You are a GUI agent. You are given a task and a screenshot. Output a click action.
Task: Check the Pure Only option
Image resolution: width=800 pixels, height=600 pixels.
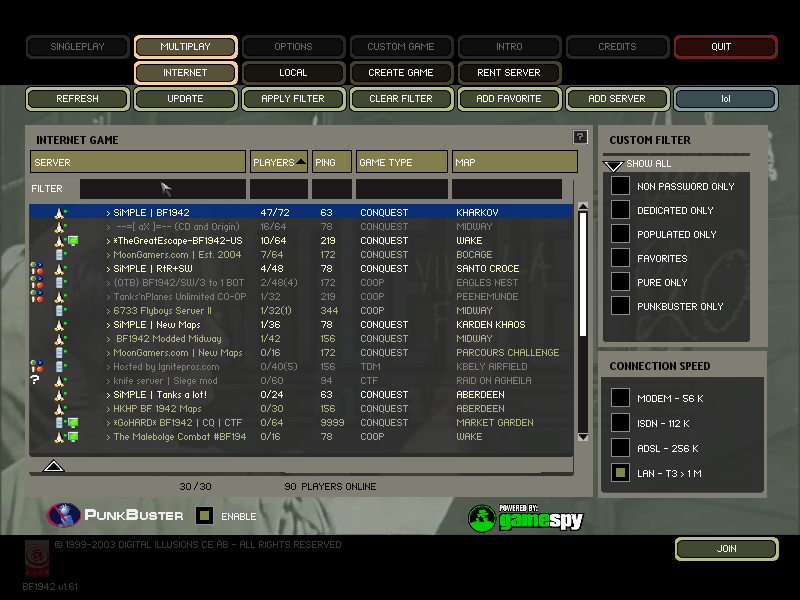[x=620, y=282]
